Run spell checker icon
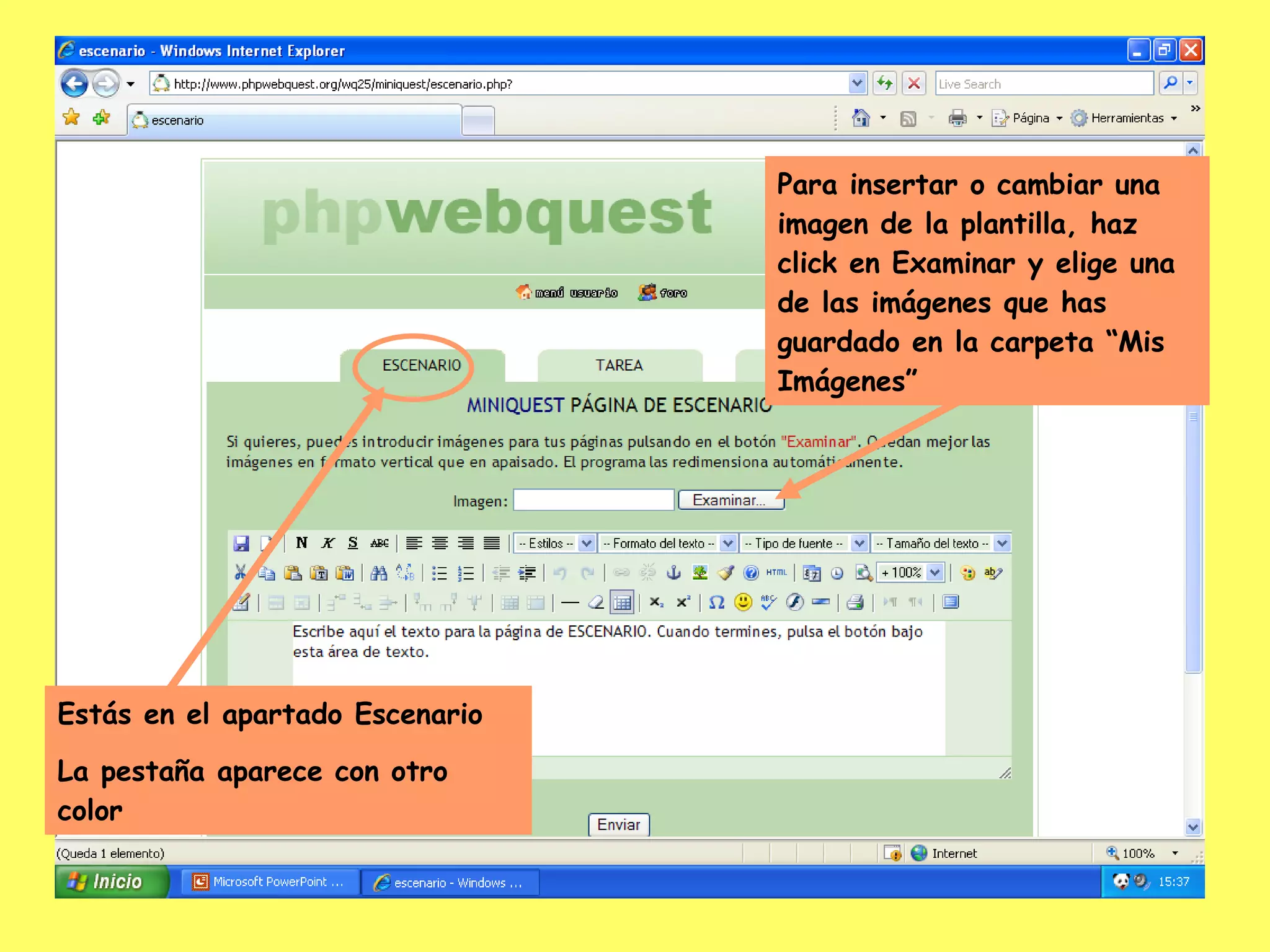The height and width of the screenshot is (952, 1270). pos(768,602)
